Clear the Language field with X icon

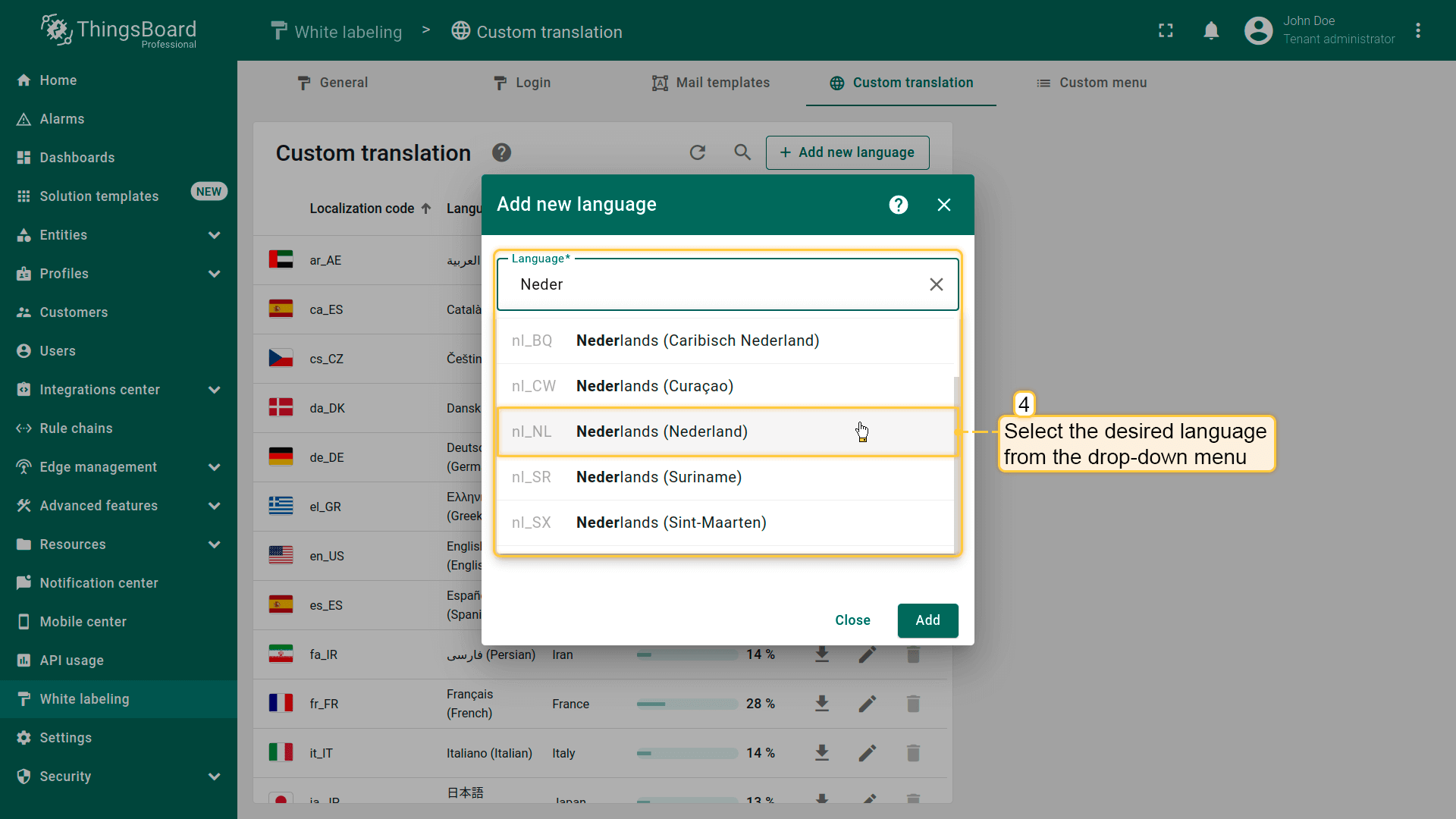pyautogui.click(x=937, y=284)
